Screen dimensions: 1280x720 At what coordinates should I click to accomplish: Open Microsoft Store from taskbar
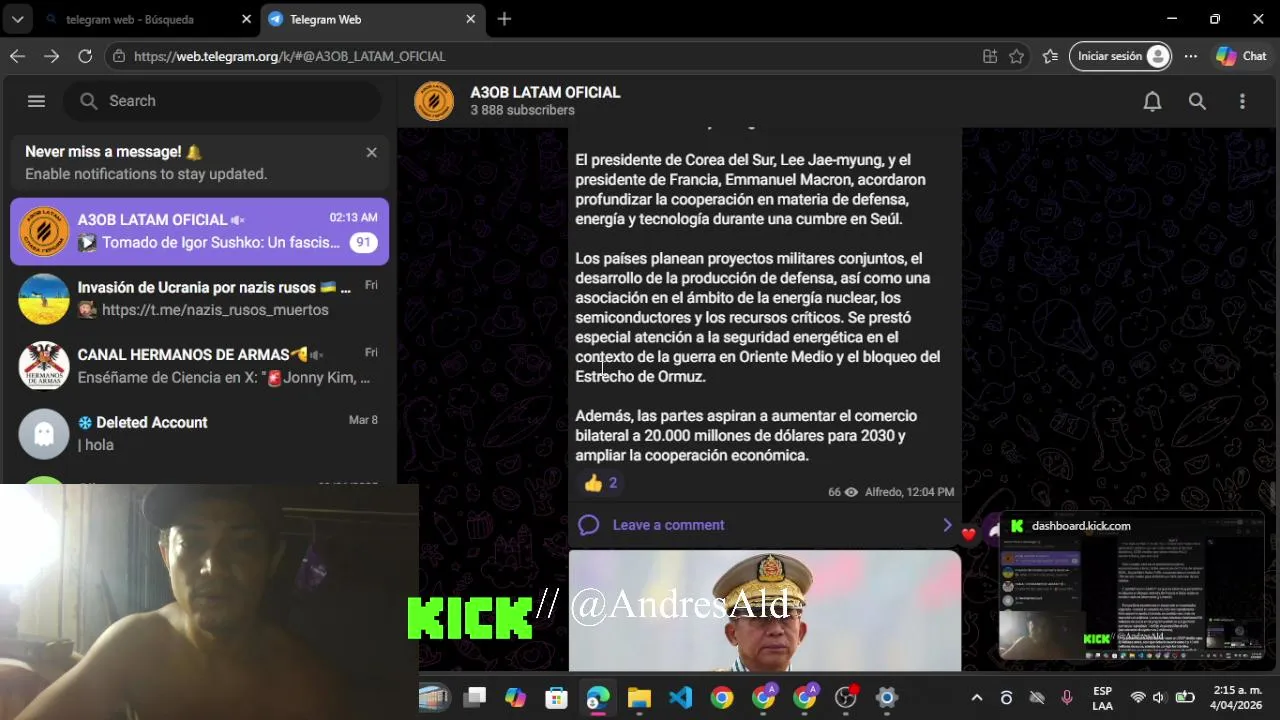click(x=556, y=697)
